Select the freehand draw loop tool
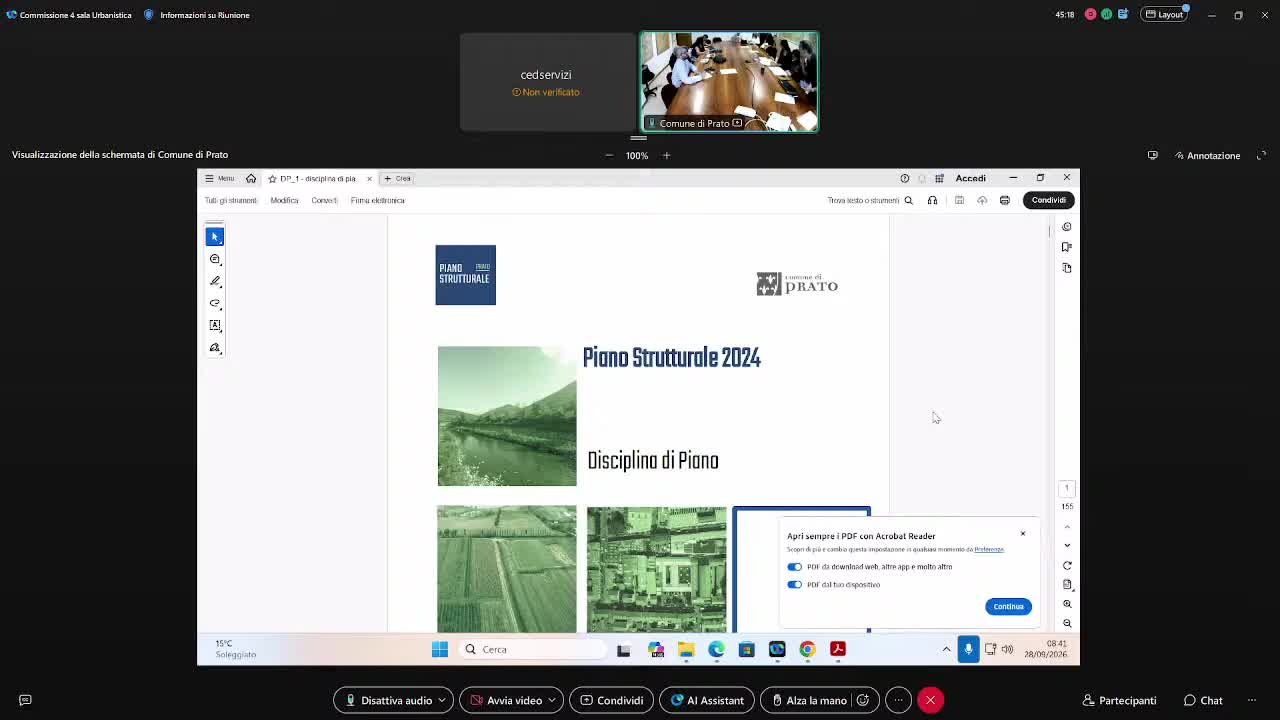Image resolution: width=1280 pixels, height=720 pixels. pyautogui.click(x=215, y=303)
